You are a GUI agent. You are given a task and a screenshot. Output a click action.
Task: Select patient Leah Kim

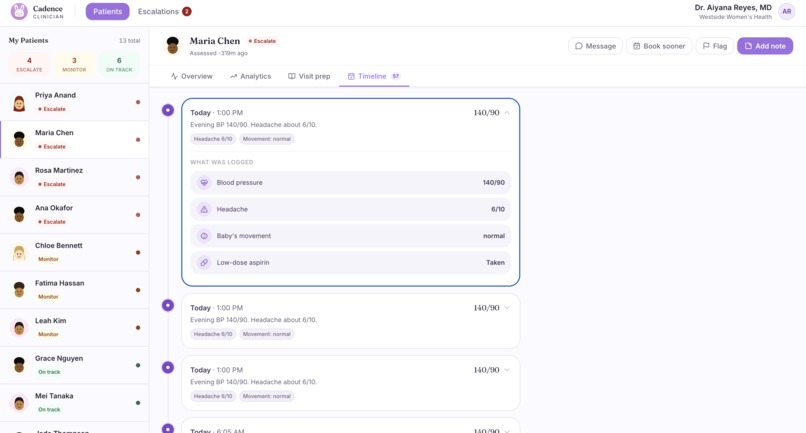click(75, 328)
